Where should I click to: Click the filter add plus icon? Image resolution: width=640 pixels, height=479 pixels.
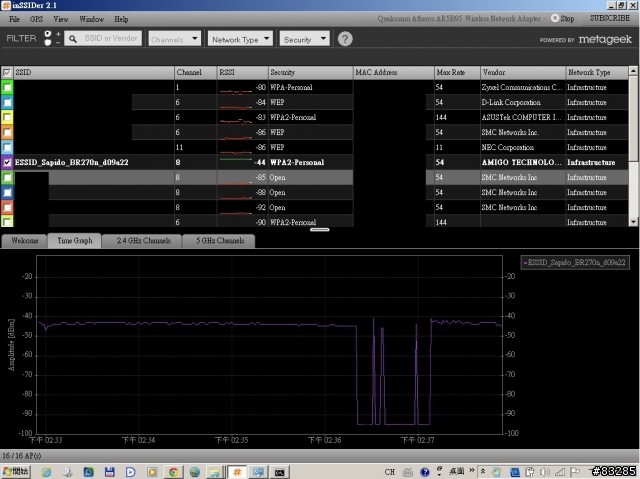pyautogui.click(x=58, y=34)
